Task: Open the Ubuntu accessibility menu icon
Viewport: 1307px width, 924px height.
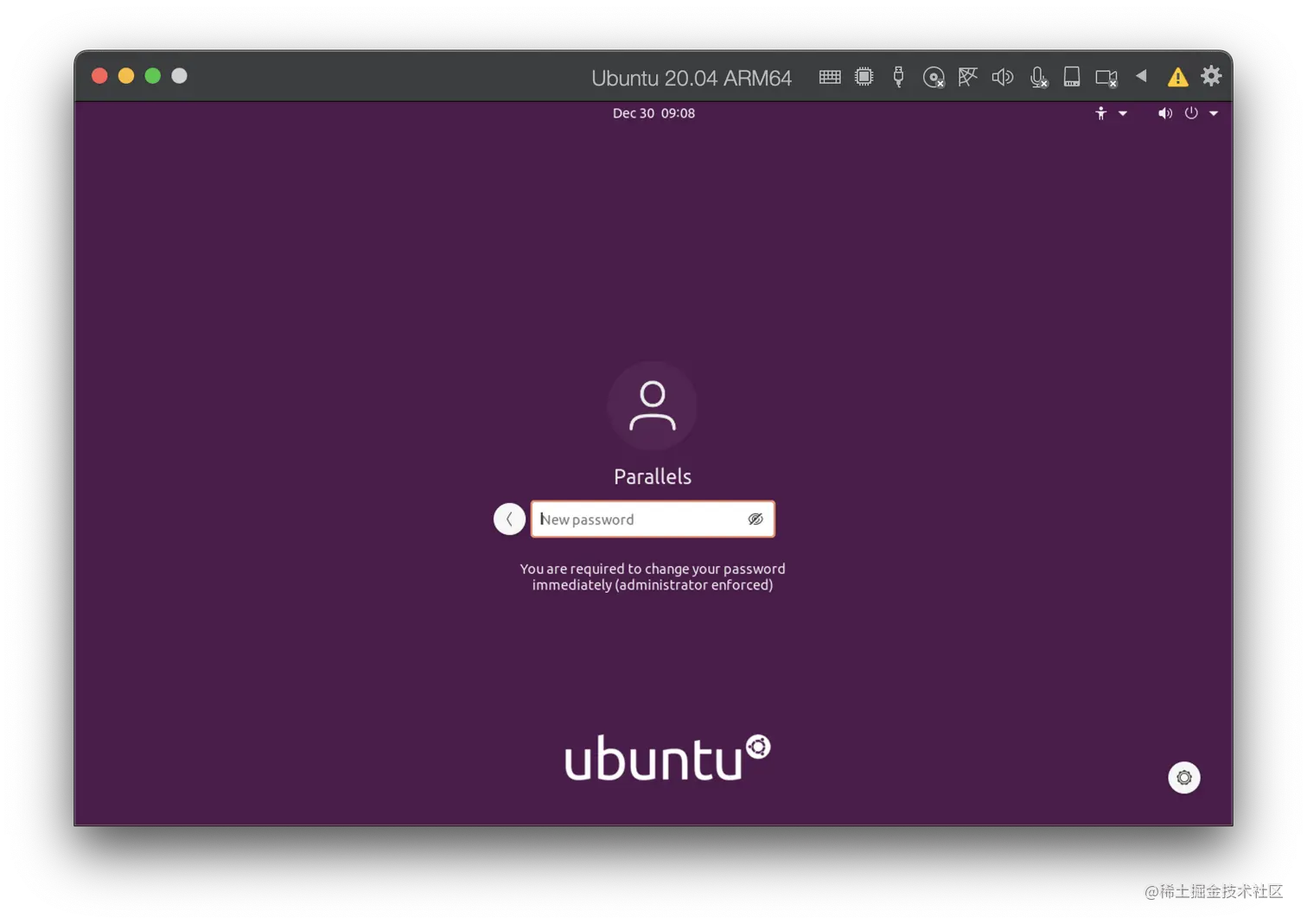Action: coord(1100,113)
